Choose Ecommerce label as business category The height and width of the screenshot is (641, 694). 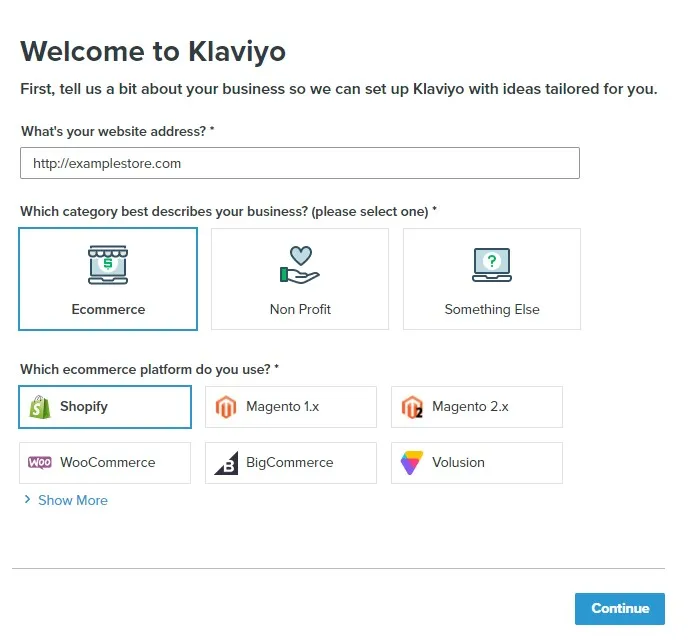coord(108,309)
